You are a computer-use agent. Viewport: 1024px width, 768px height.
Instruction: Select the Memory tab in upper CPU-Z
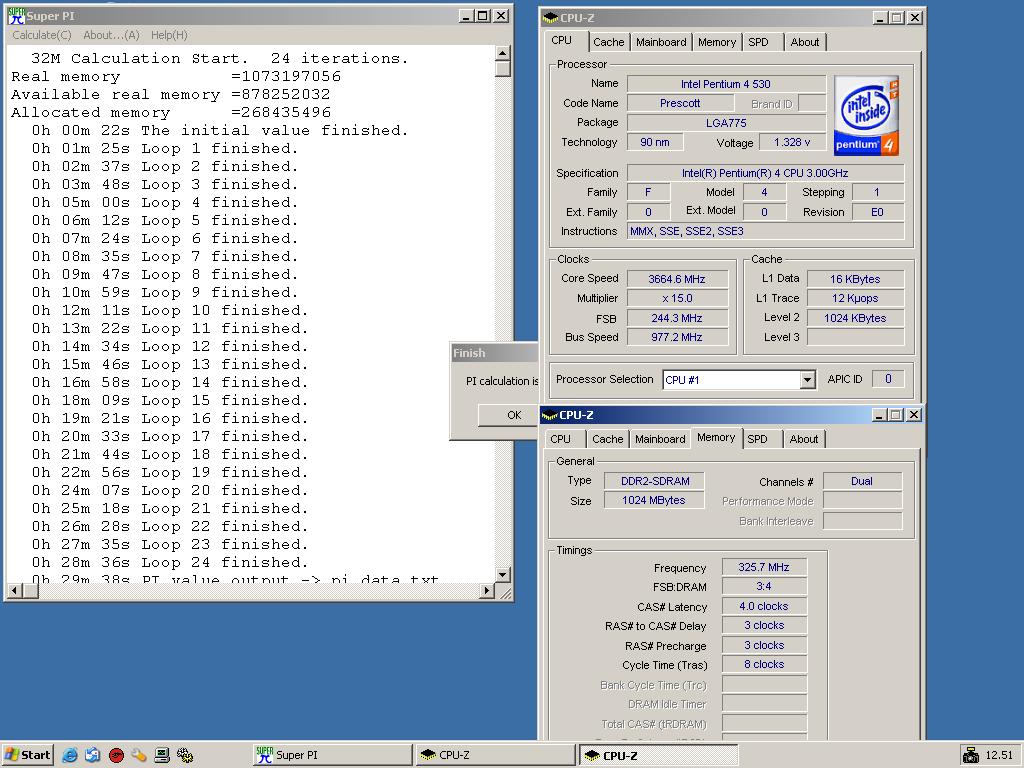(716, 42)
